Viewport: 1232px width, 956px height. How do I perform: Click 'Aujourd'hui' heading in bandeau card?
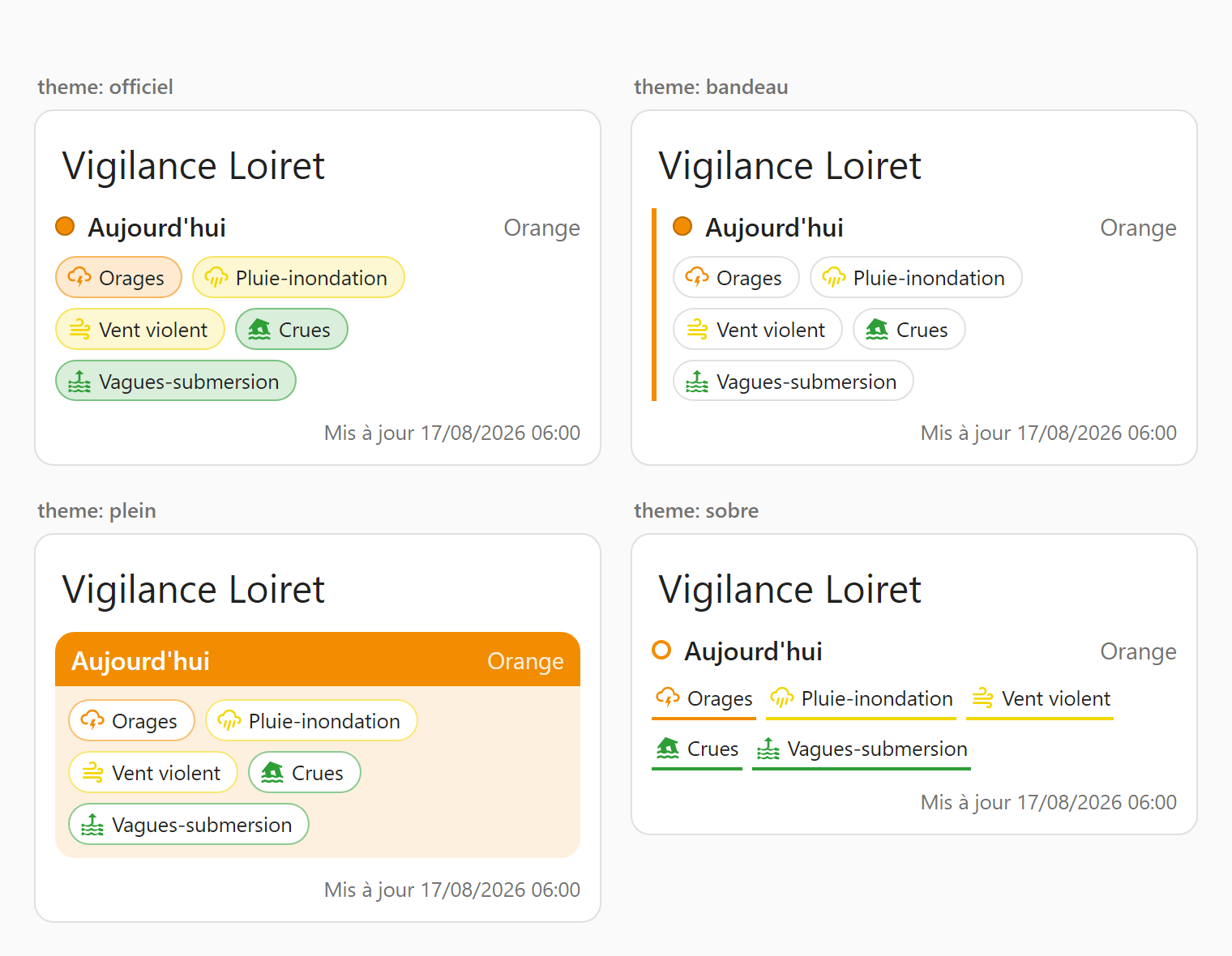coord(774,228)
